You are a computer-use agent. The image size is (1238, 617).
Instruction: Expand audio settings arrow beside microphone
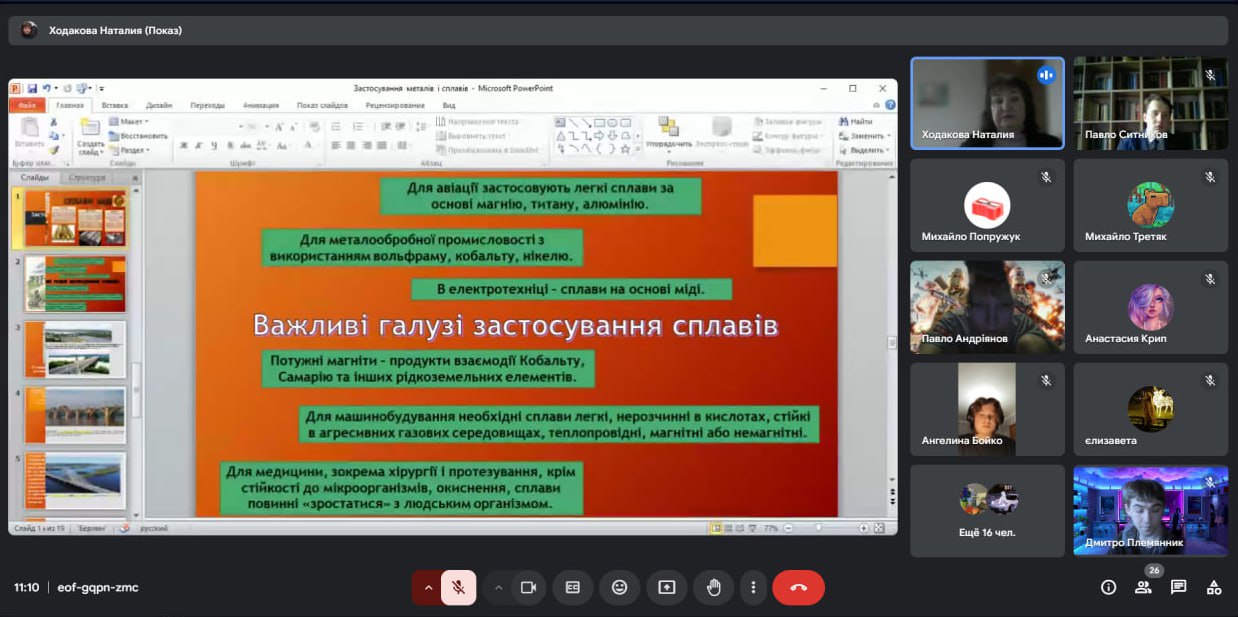(x=429, y=588)
